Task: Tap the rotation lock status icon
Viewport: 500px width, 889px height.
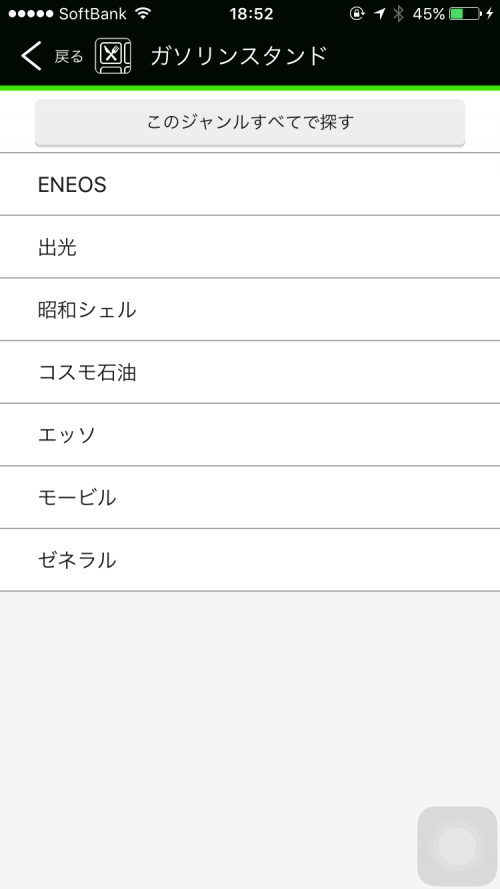Action: click(x=357, y=14)
